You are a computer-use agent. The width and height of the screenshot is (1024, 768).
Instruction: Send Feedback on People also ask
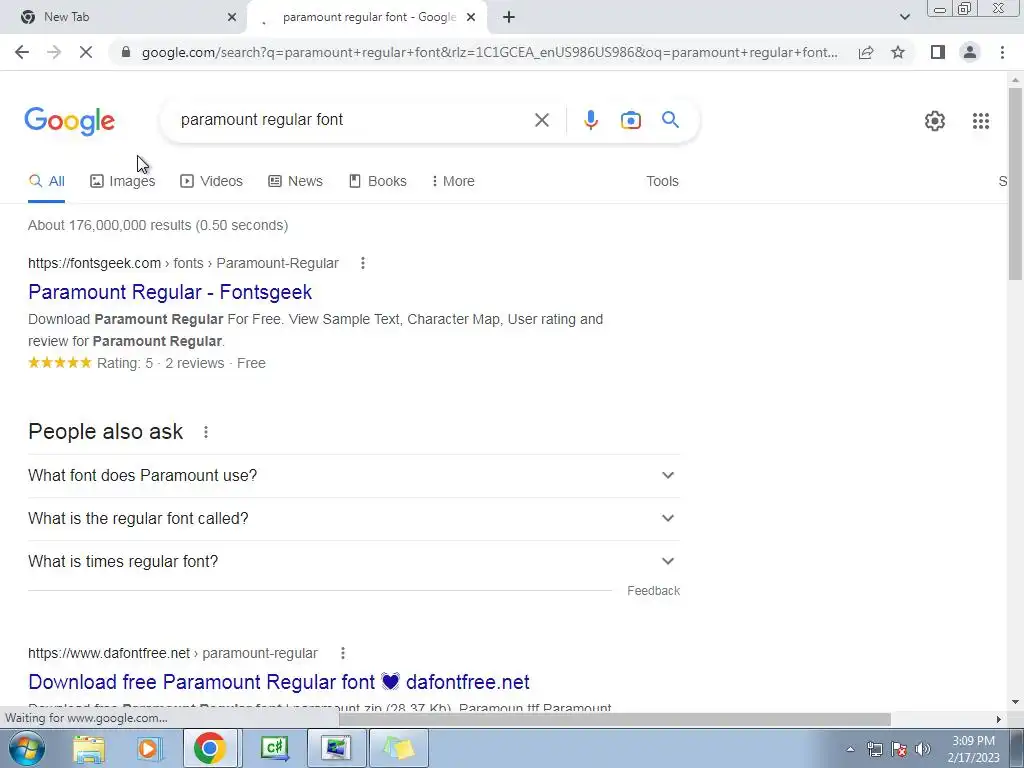[x=653, y=590]
